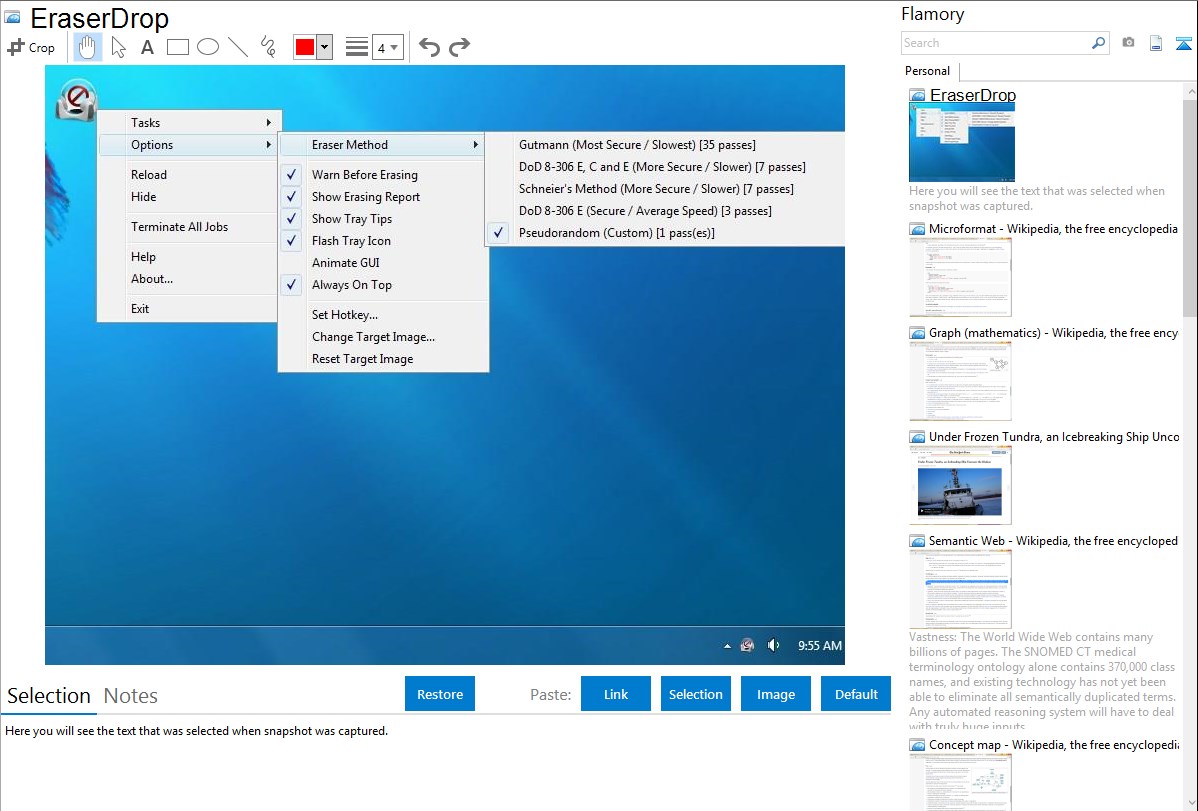Expand the Options submenu
This screenshot has width=1198, height=811.
[189, 144]
